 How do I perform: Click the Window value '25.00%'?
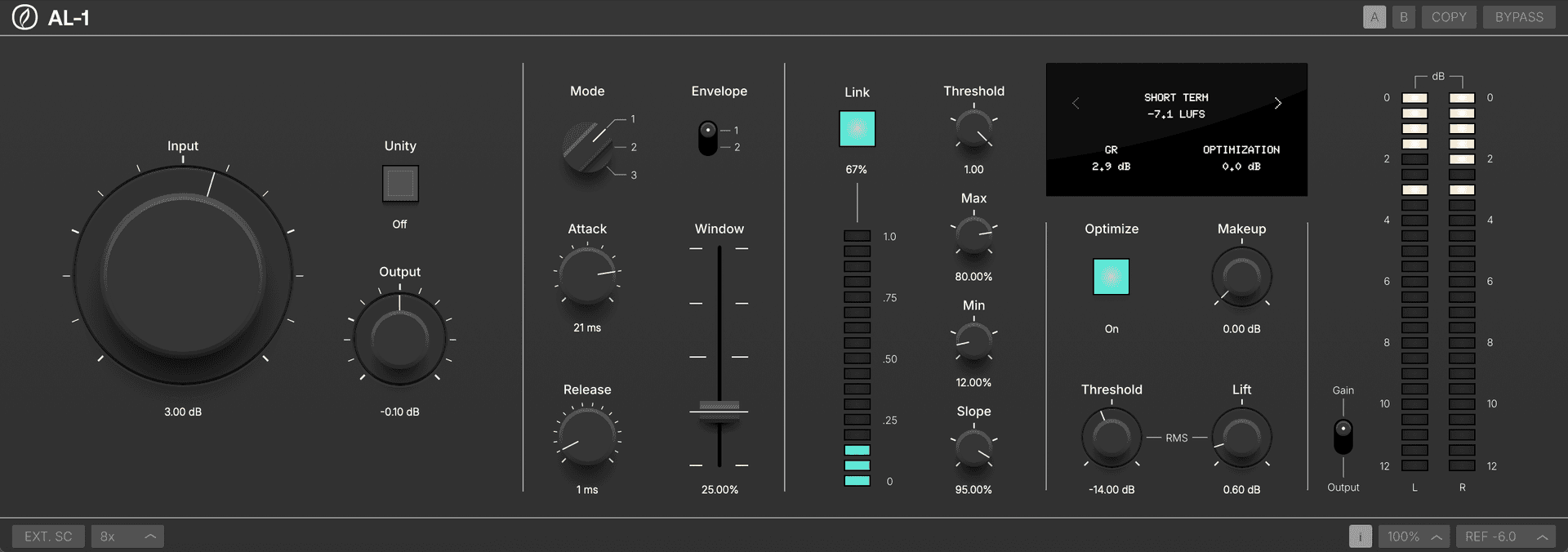[719, 490]
